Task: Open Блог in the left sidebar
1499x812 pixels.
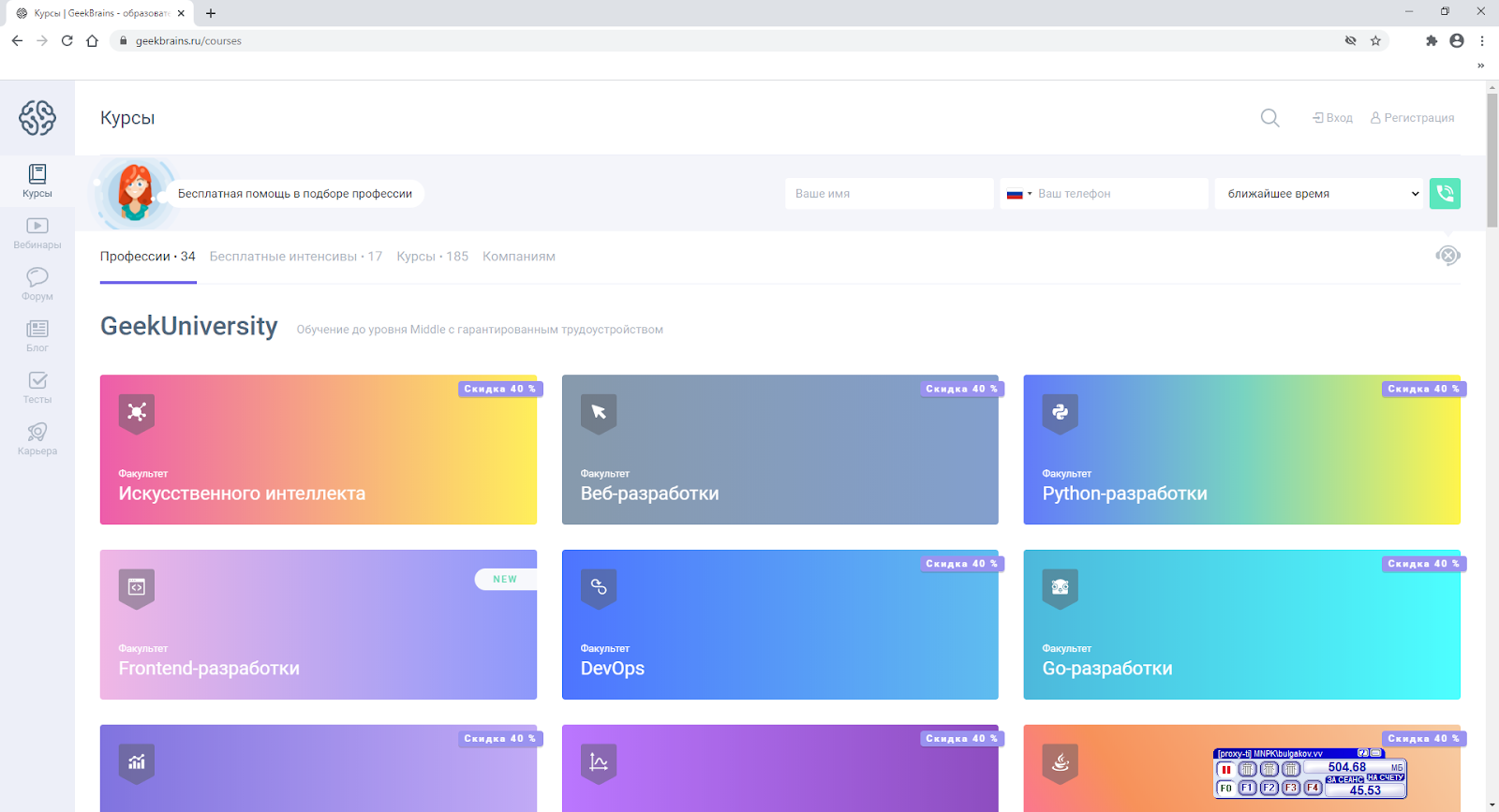Action: click(37, 335)
